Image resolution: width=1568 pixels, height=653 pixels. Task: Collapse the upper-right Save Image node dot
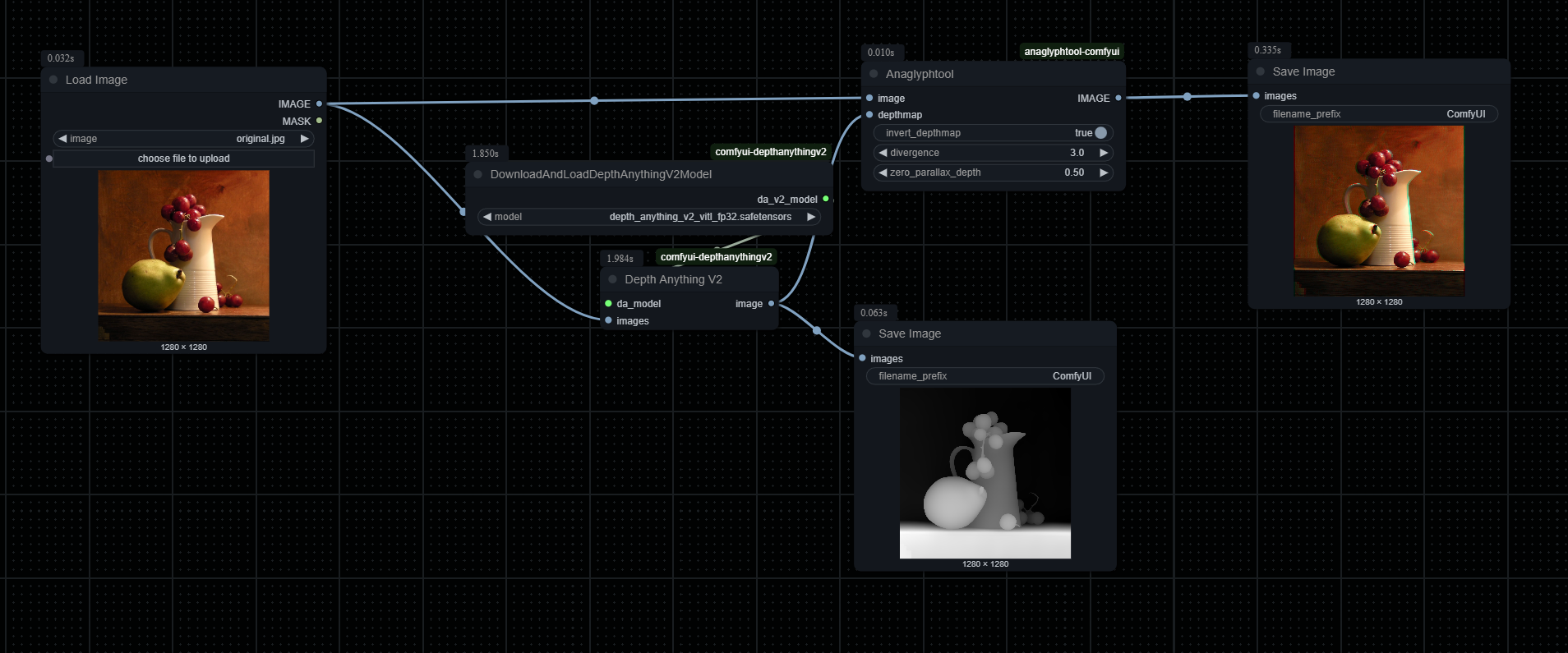[x=1261, y=71]
